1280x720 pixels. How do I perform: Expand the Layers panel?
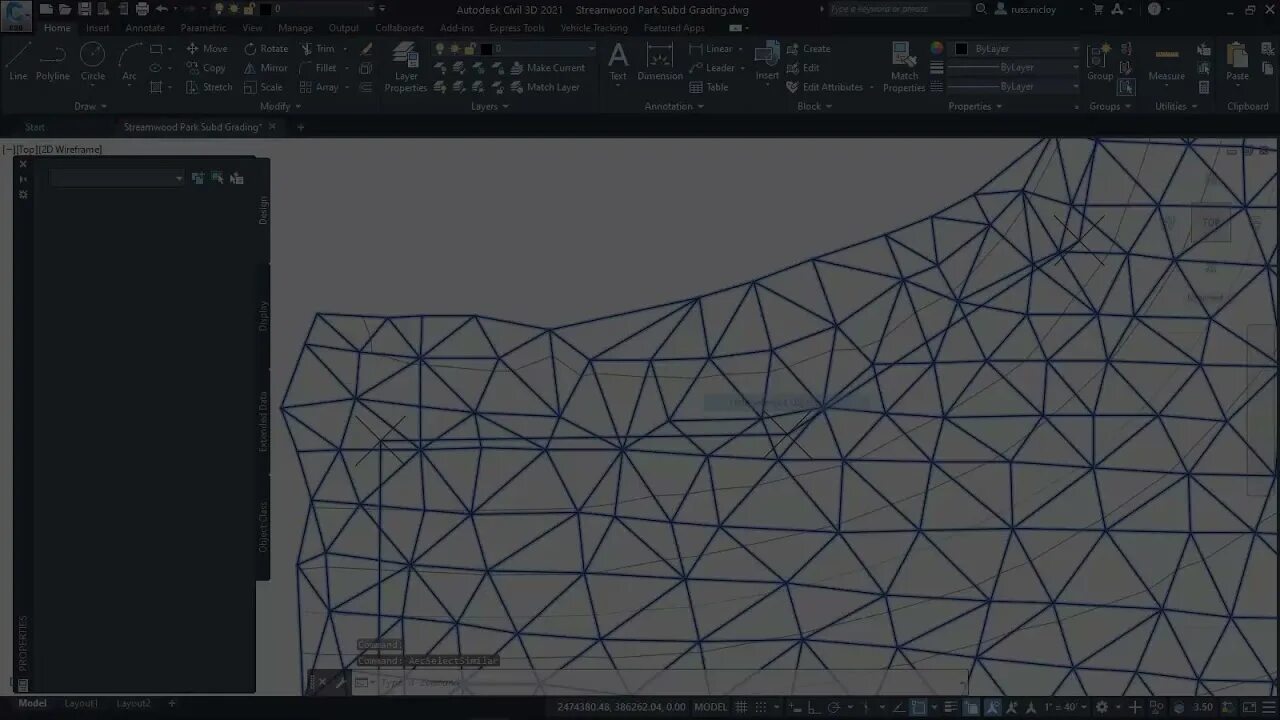pyautogui.click(x=490, y=106)
